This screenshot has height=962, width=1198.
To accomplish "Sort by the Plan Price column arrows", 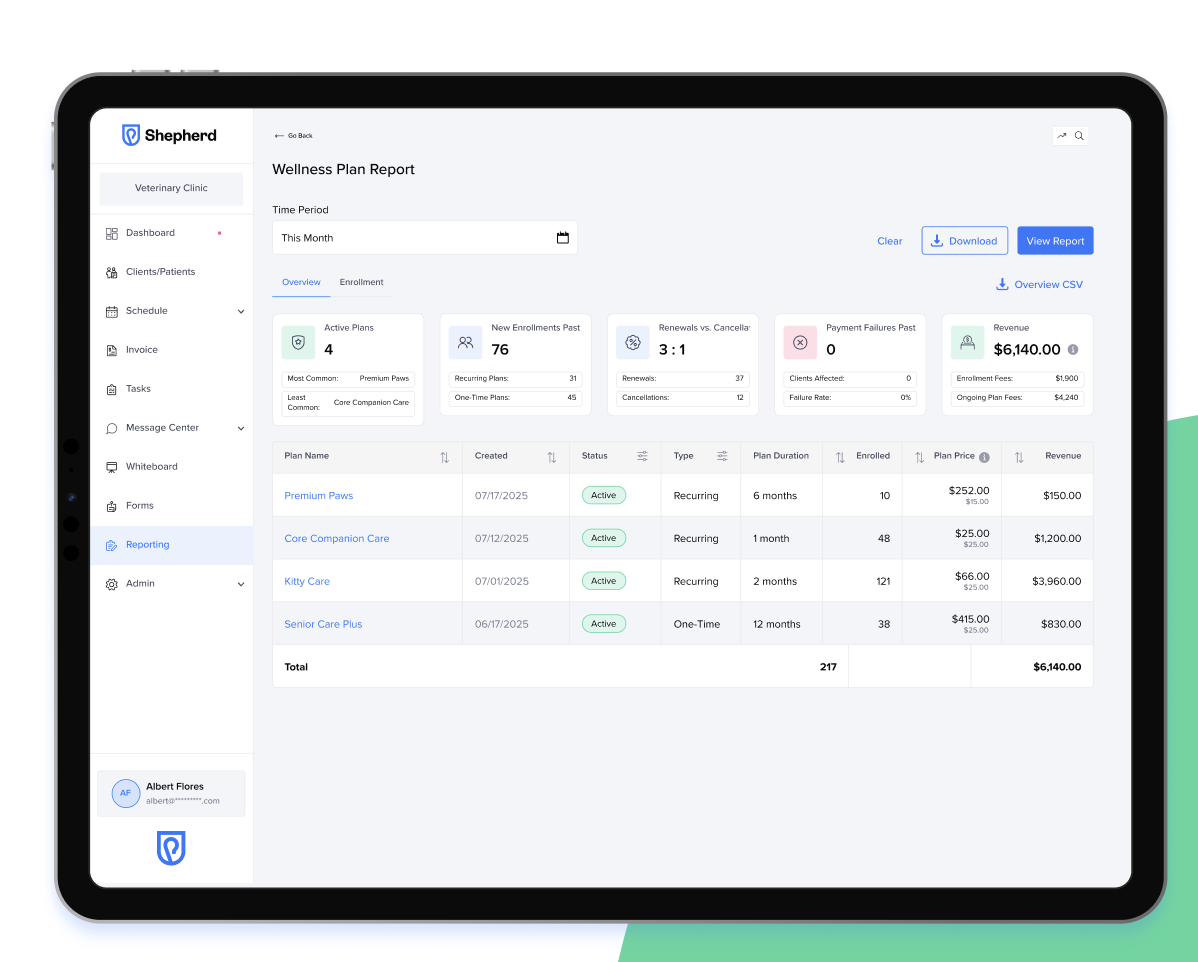I will point(920,457).
